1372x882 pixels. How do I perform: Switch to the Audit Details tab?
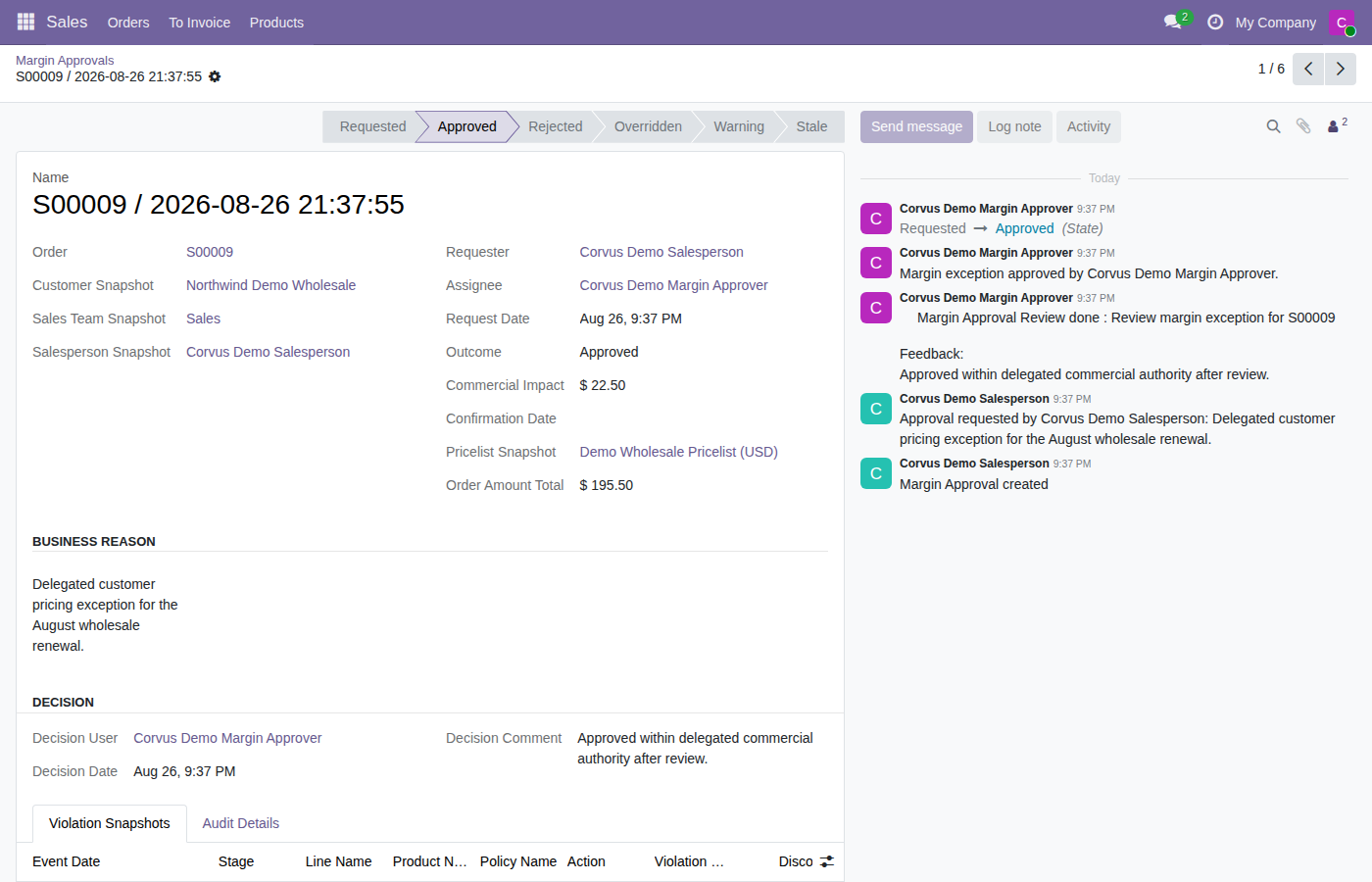coord(241,823)
